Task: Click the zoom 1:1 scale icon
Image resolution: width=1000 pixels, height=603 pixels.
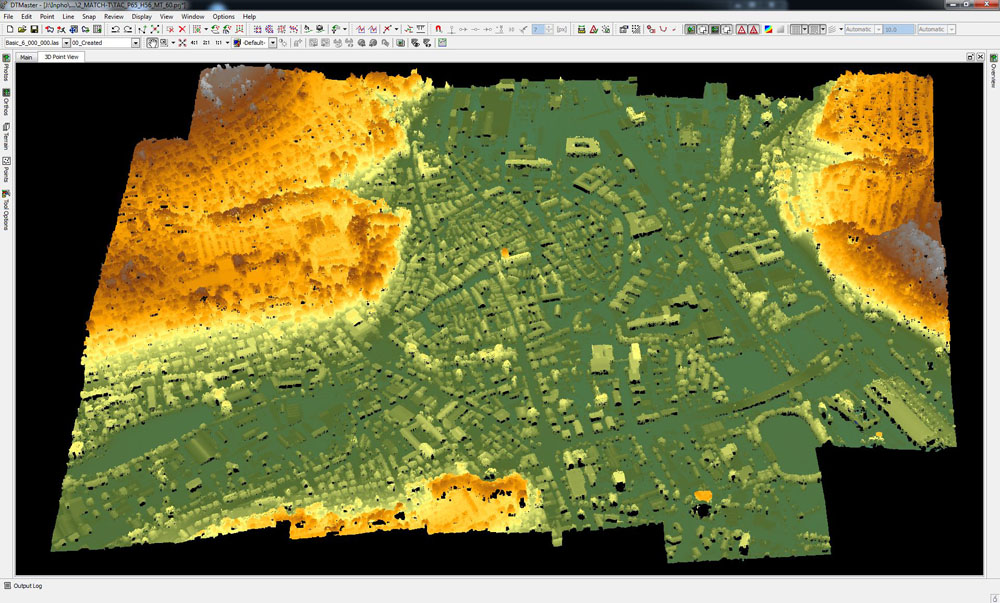Action: [x=219, y=43]
